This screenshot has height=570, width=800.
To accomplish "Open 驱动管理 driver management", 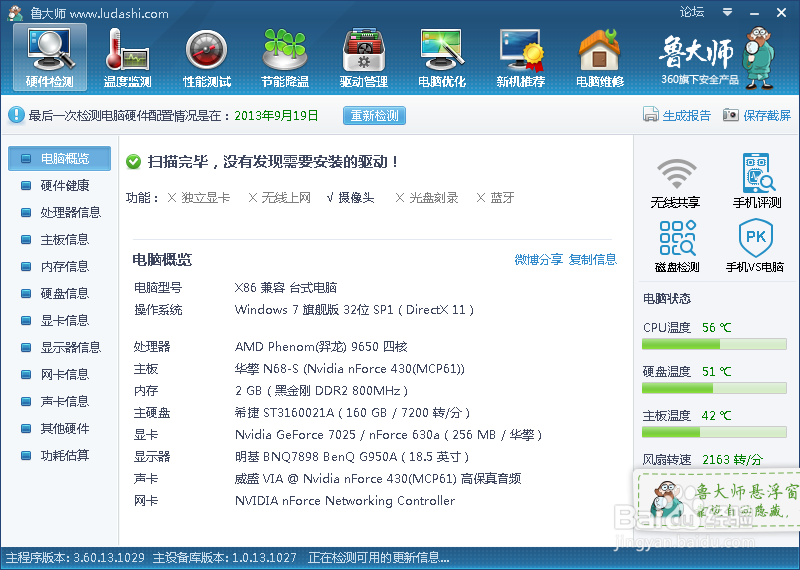I will click(x=364, y=58).
